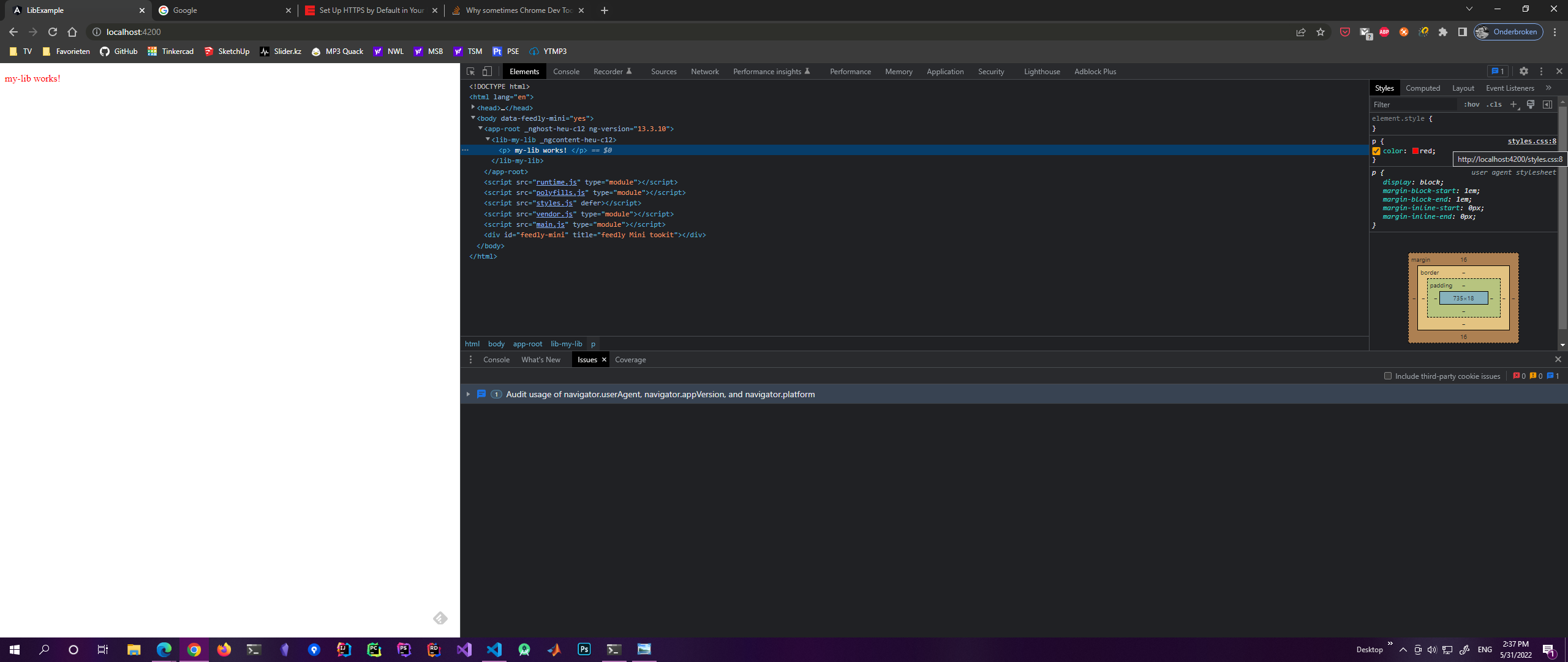This screenshot has width=1568, height=662.
Task: Expand the Audit usage of navigator.userAgent issue
Action: pos(468,394)
